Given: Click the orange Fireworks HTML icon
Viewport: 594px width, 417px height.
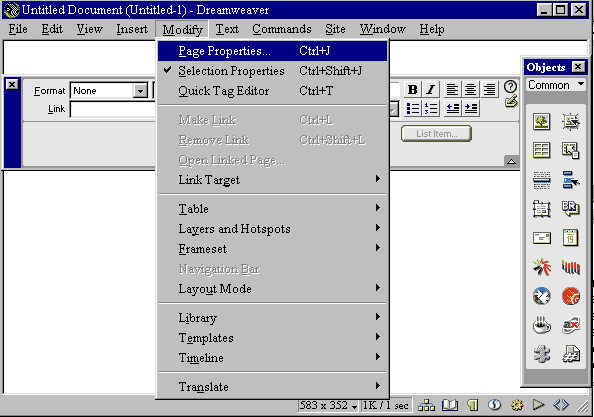Looking at the screenshot, I should tap(571, 296).
